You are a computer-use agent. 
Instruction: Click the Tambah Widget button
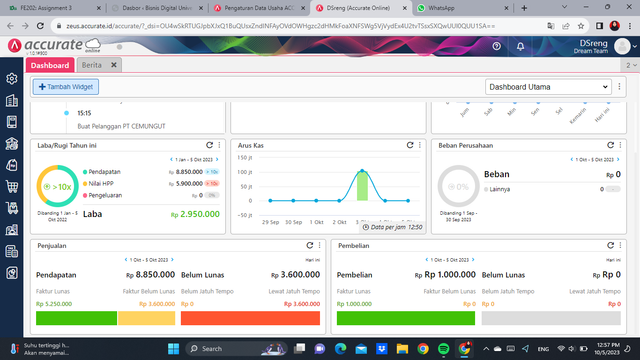pyautogui.click(x=66, y=87)
